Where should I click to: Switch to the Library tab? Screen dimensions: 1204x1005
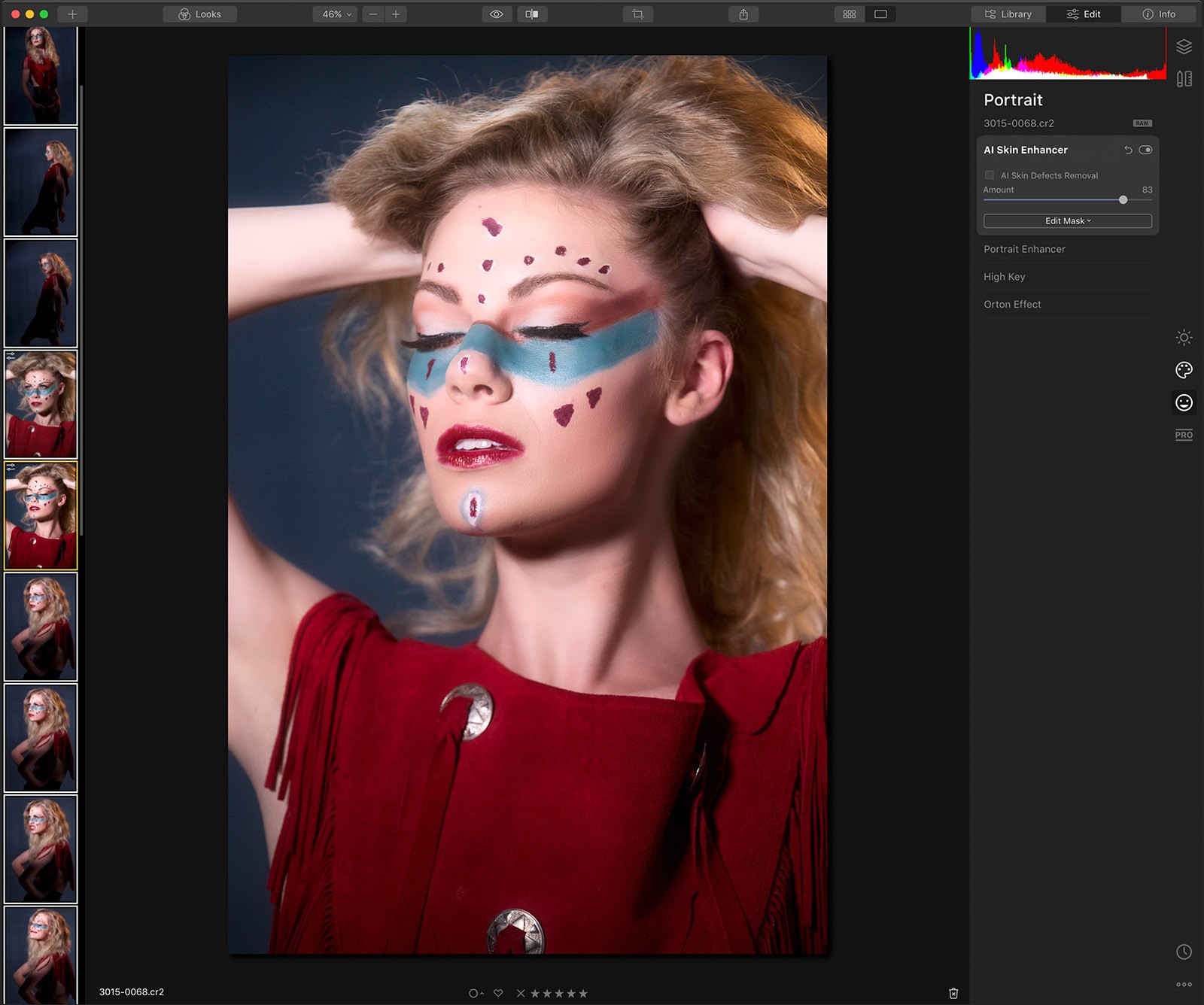[x=1008, y=14]
